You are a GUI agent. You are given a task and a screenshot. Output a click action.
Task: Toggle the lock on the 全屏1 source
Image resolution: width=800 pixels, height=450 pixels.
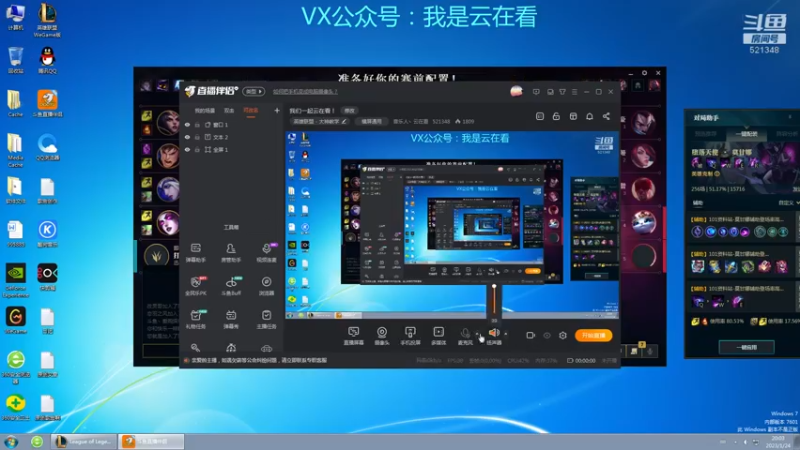click(x=197, y=149)
